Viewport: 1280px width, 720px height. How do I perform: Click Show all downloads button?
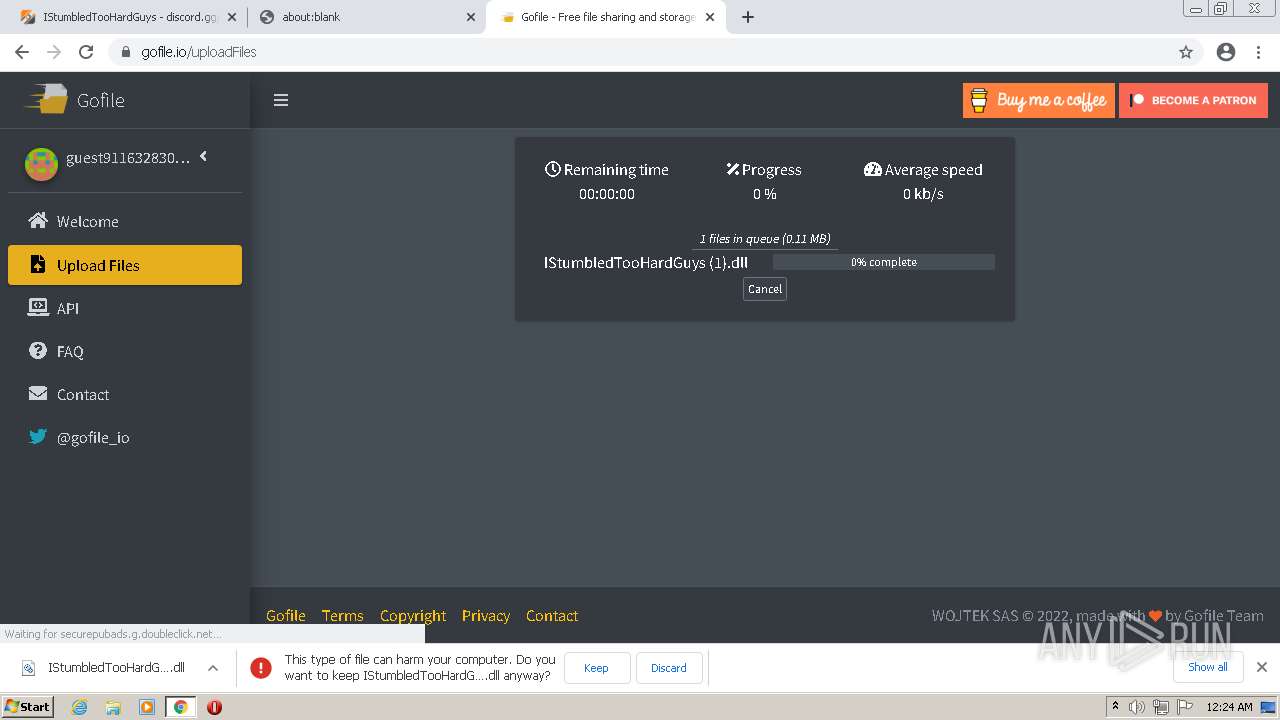1208,667
